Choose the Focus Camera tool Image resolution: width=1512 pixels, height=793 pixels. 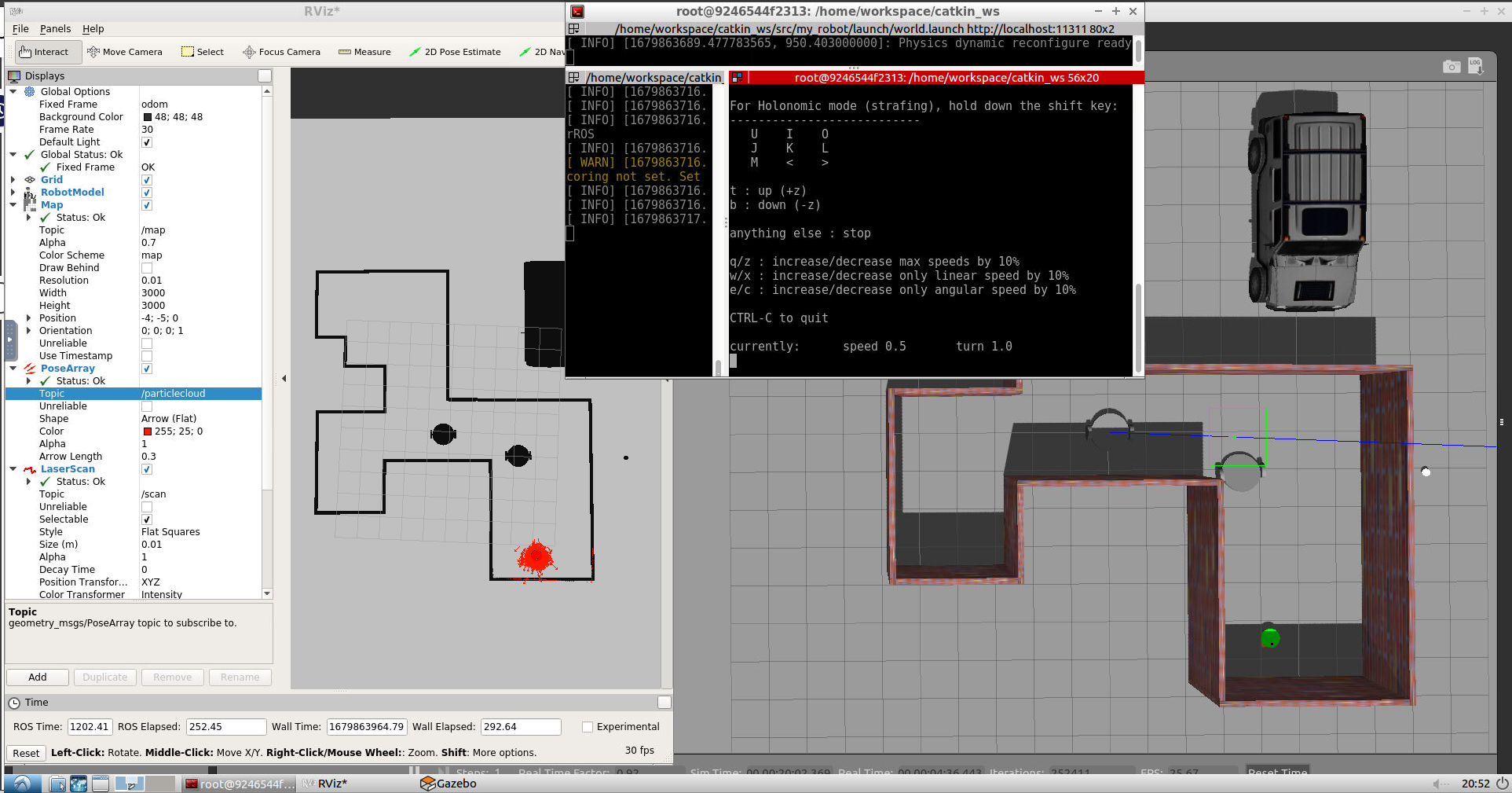282,52
